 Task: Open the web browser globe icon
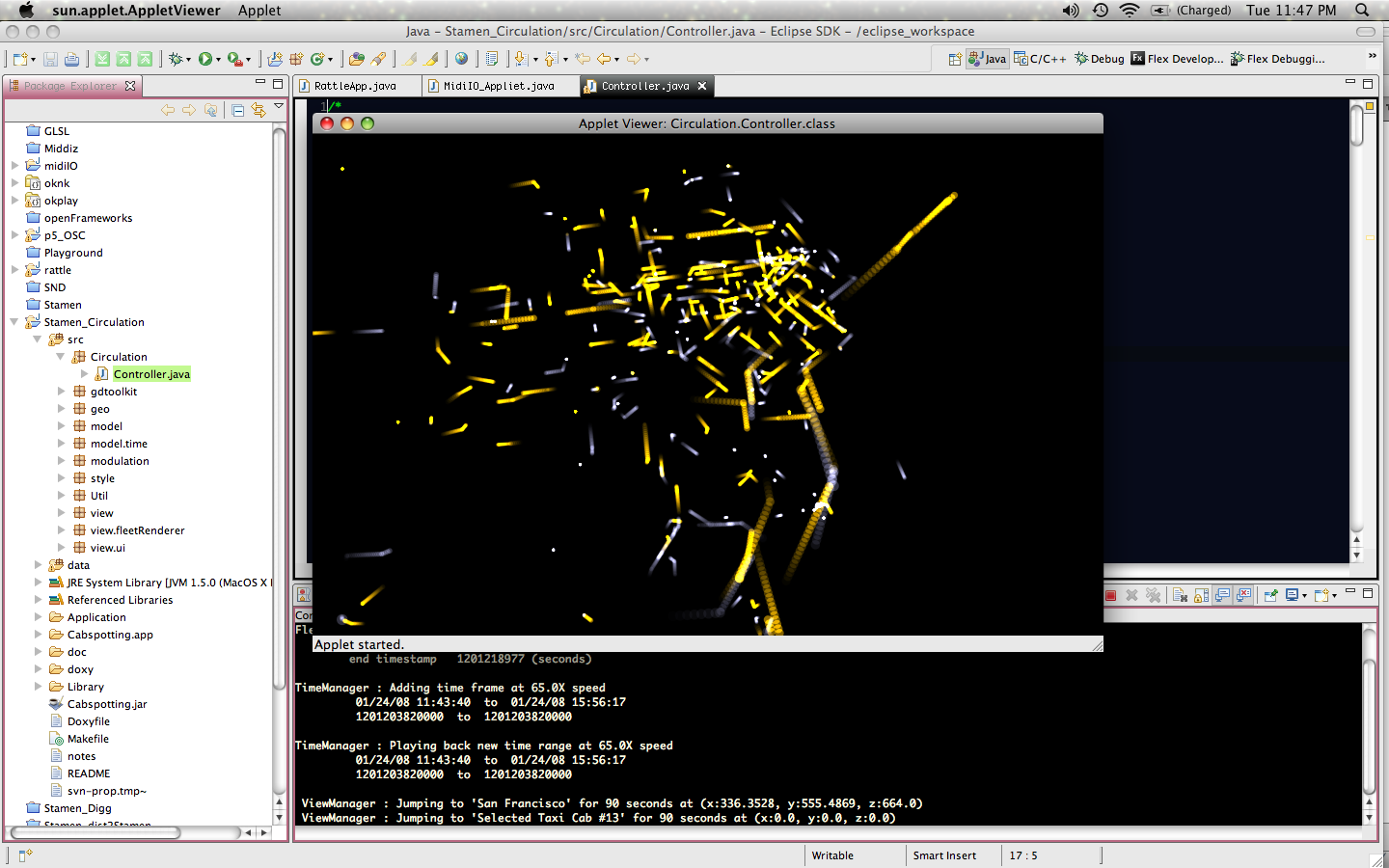click(x=462, y=59)
